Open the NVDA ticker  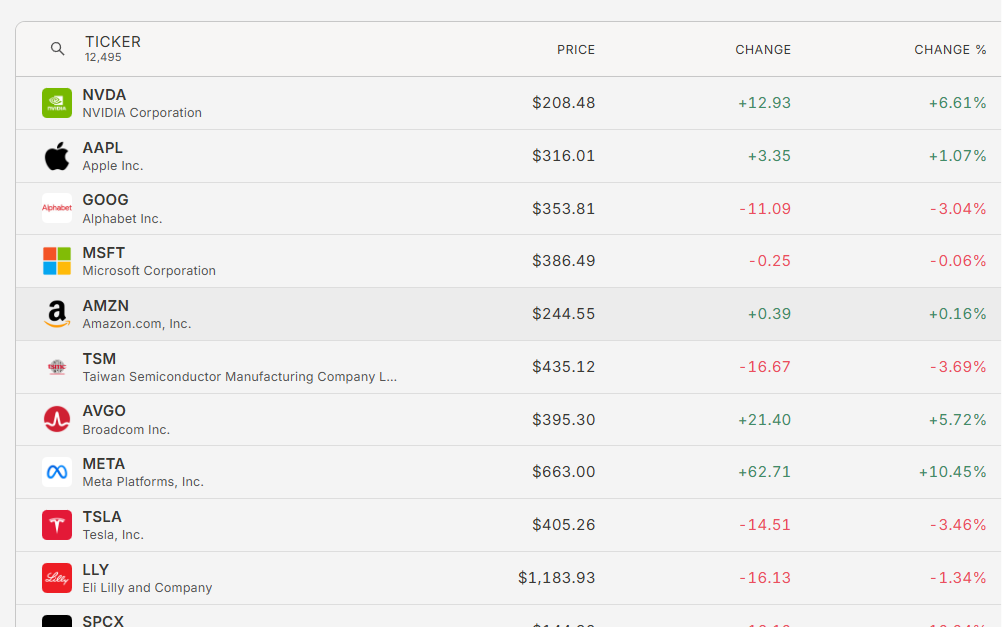104,95
